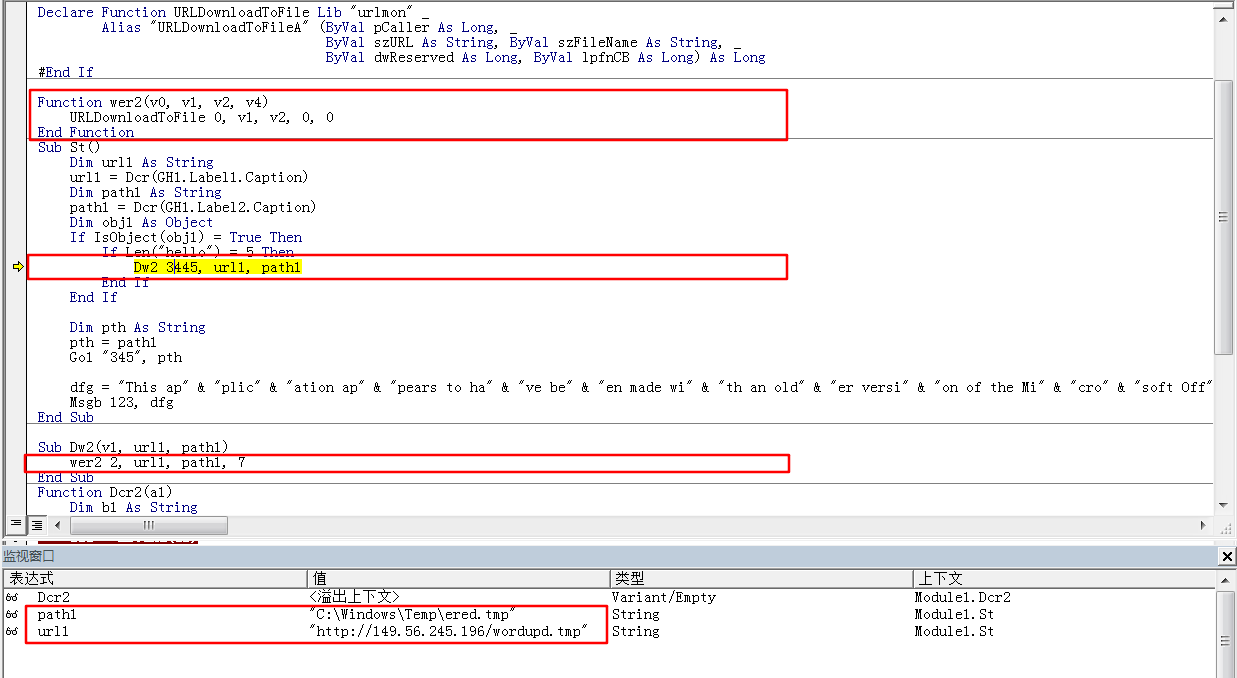Click the End Function line
This screenshot has width=1237, height=678.
[x=86, y=132]
